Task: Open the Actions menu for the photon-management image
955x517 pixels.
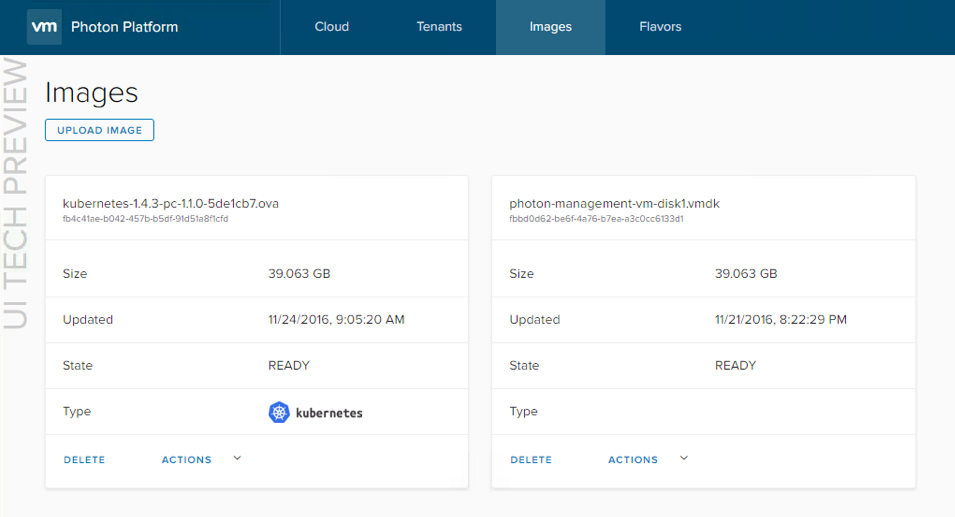Action: (x=633, y=460)
